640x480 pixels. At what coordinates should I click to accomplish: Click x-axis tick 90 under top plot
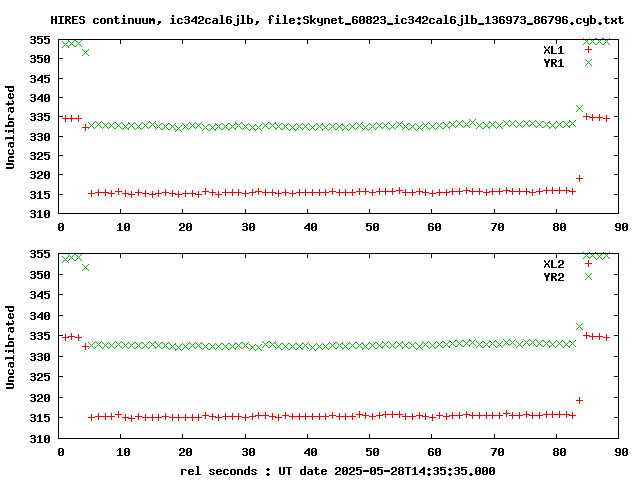(621, 227)
